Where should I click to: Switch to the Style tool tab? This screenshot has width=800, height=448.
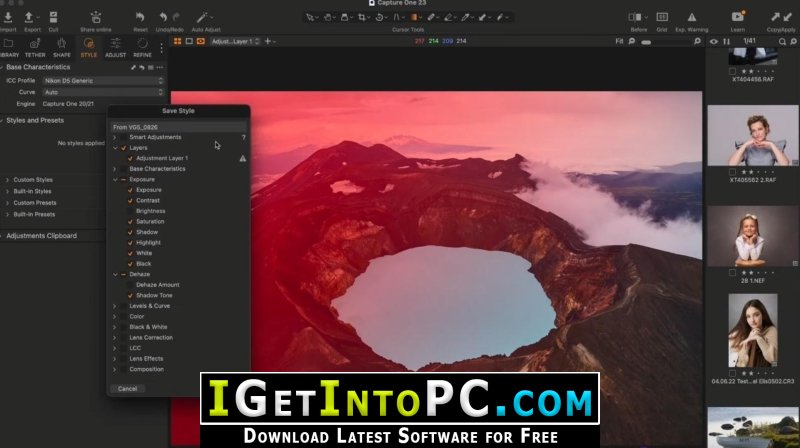89,47
